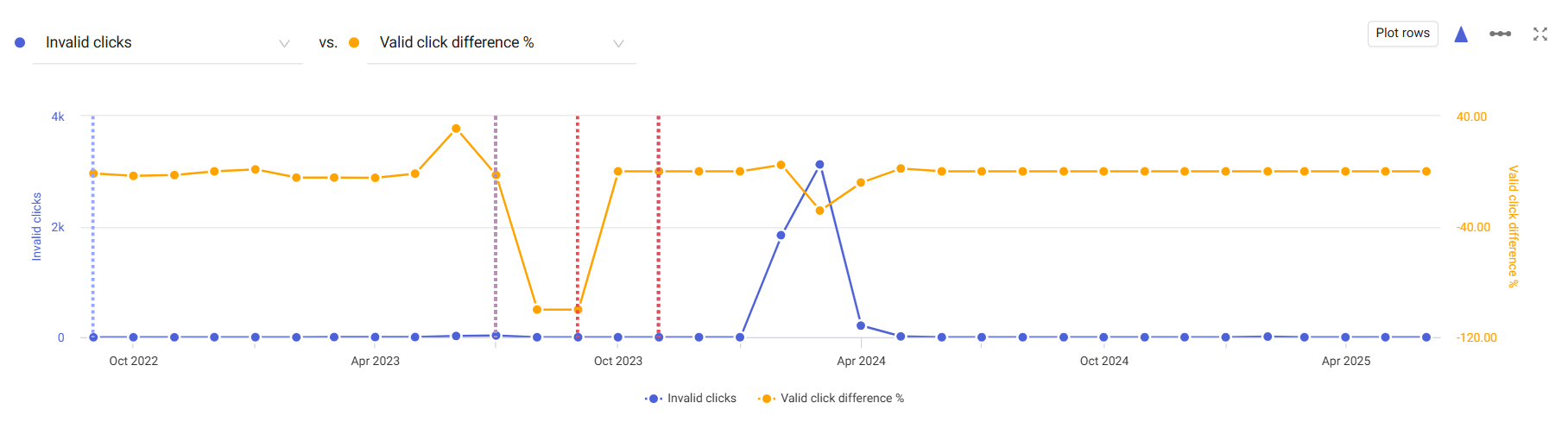
Task: Click the blue legend marker for Invalid clicks
Action: coord(654,398)
